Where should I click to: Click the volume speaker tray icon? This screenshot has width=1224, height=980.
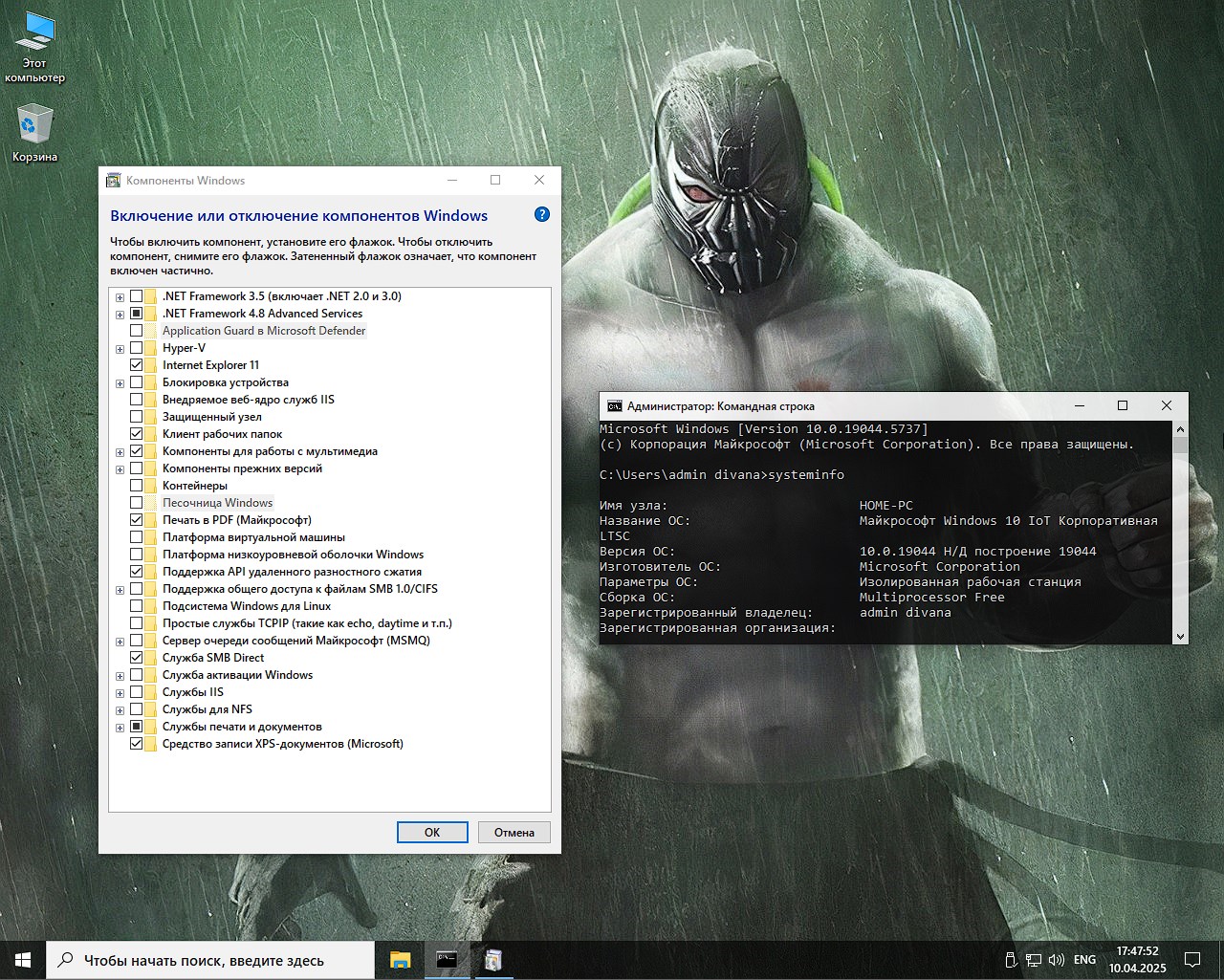1057,960
